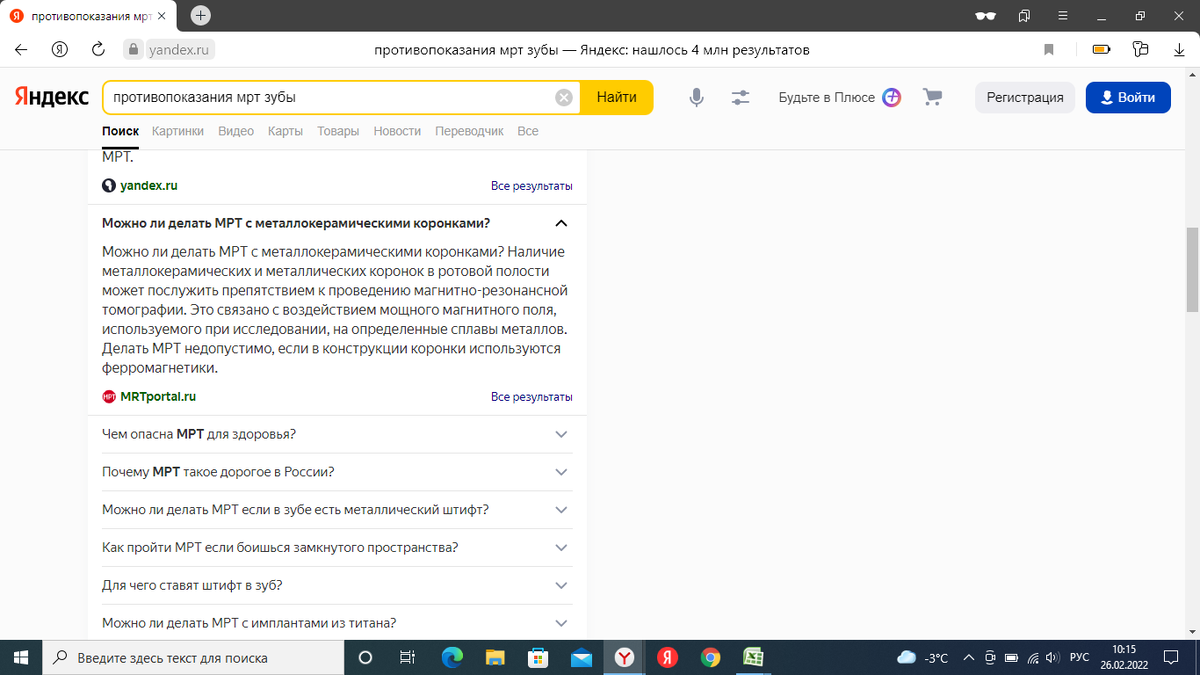
Task: Click the blue Войти button
Action: [x=1128, y=97]
